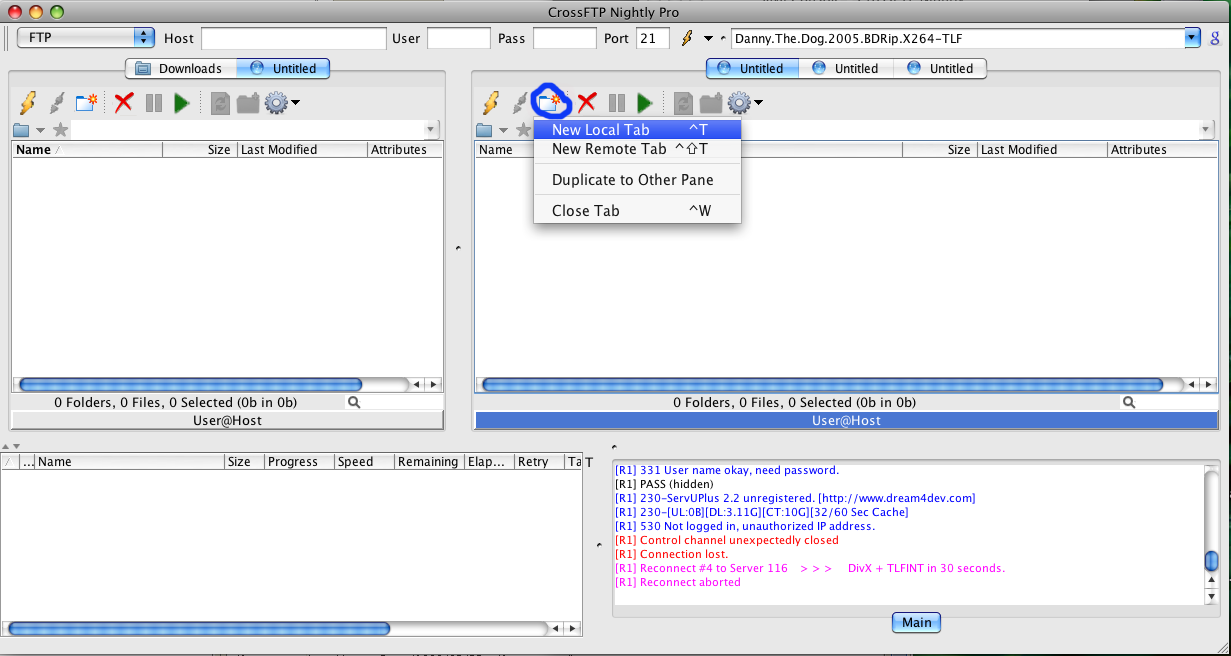
Task: Choose New Local Tab from the menu
Action: [637, 130]
